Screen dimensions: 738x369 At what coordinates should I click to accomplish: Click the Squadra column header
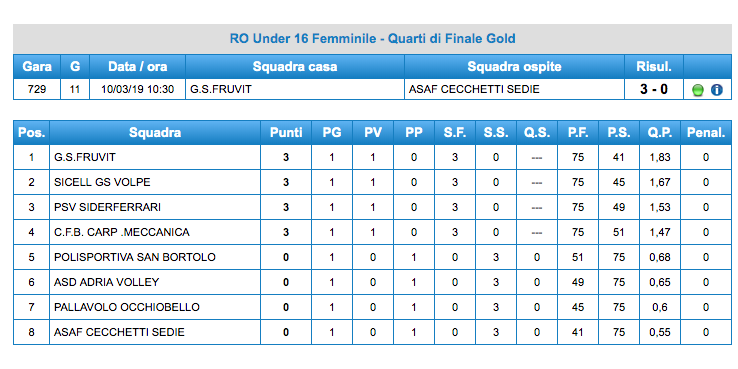point(155,133)
